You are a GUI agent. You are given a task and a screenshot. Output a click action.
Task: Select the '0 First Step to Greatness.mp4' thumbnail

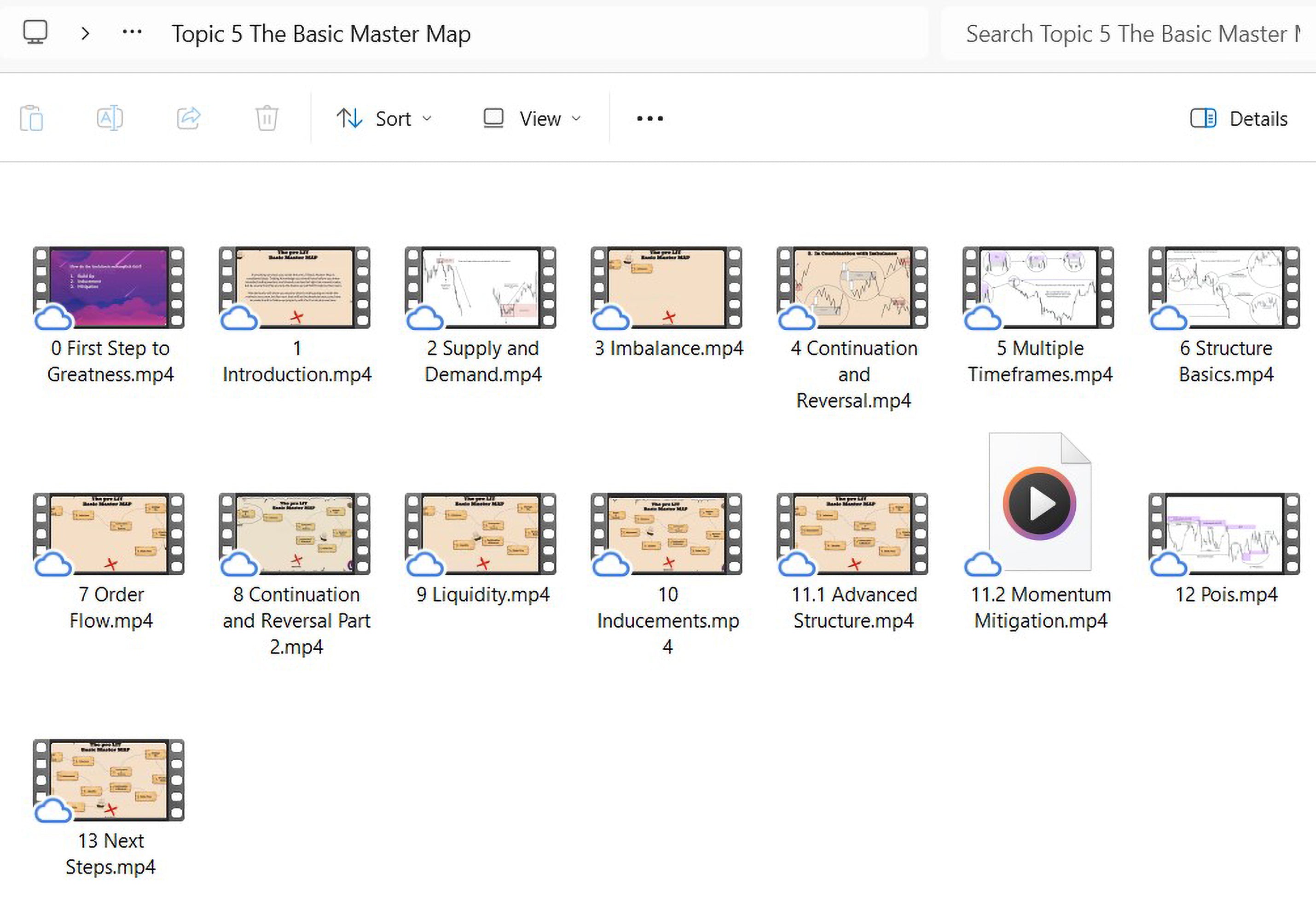point(109,287)
